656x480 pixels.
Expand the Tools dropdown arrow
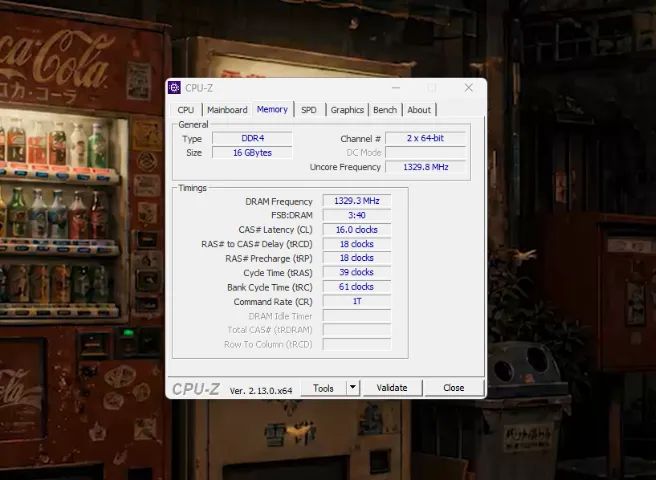353,388
